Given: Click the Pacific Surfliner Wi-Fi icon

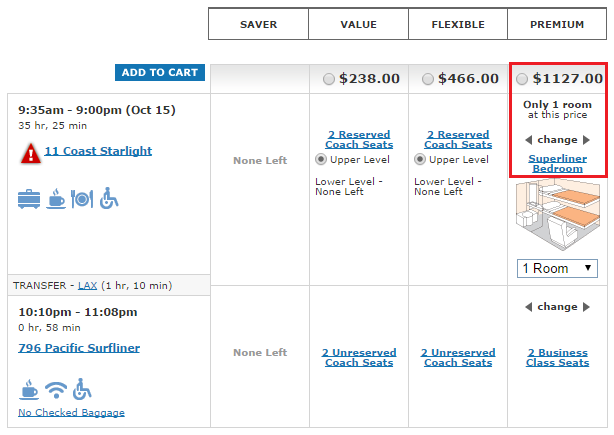Looking at the screenshot, I should (56, 389).
